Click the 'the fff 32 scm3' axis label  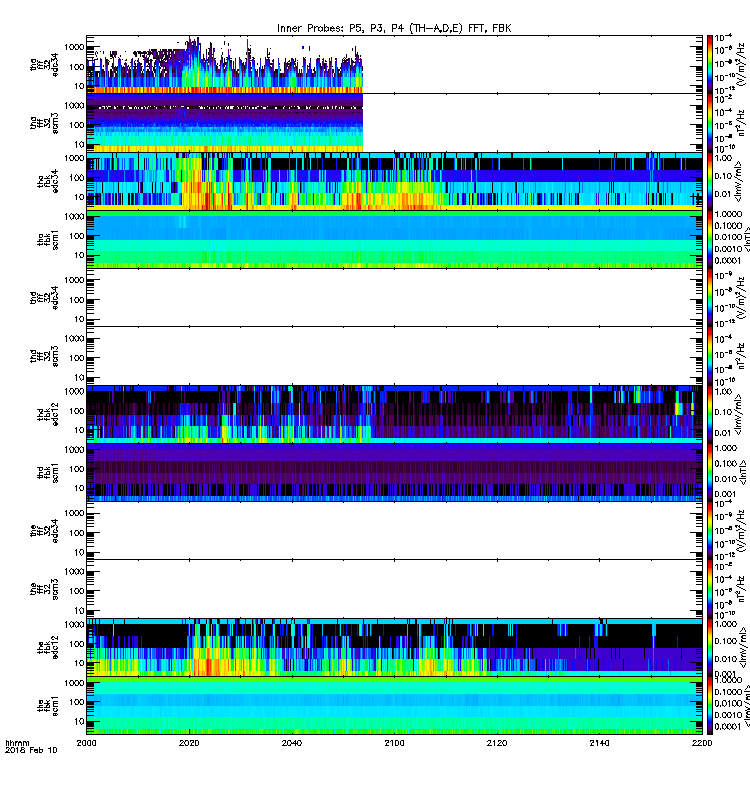tap(44, 589)
